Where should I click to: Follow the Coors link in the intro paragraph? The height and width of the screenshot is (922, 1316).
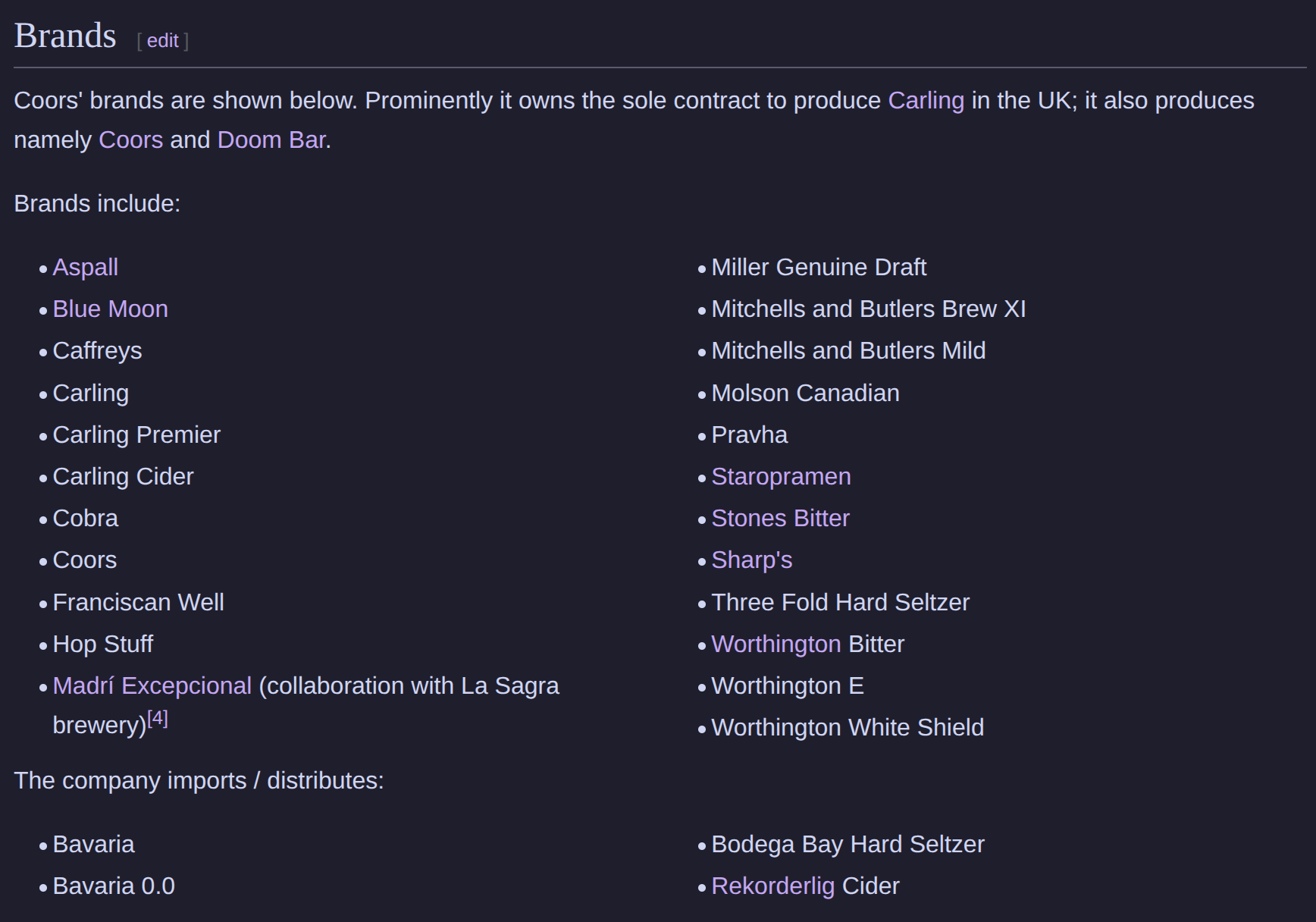130,140
